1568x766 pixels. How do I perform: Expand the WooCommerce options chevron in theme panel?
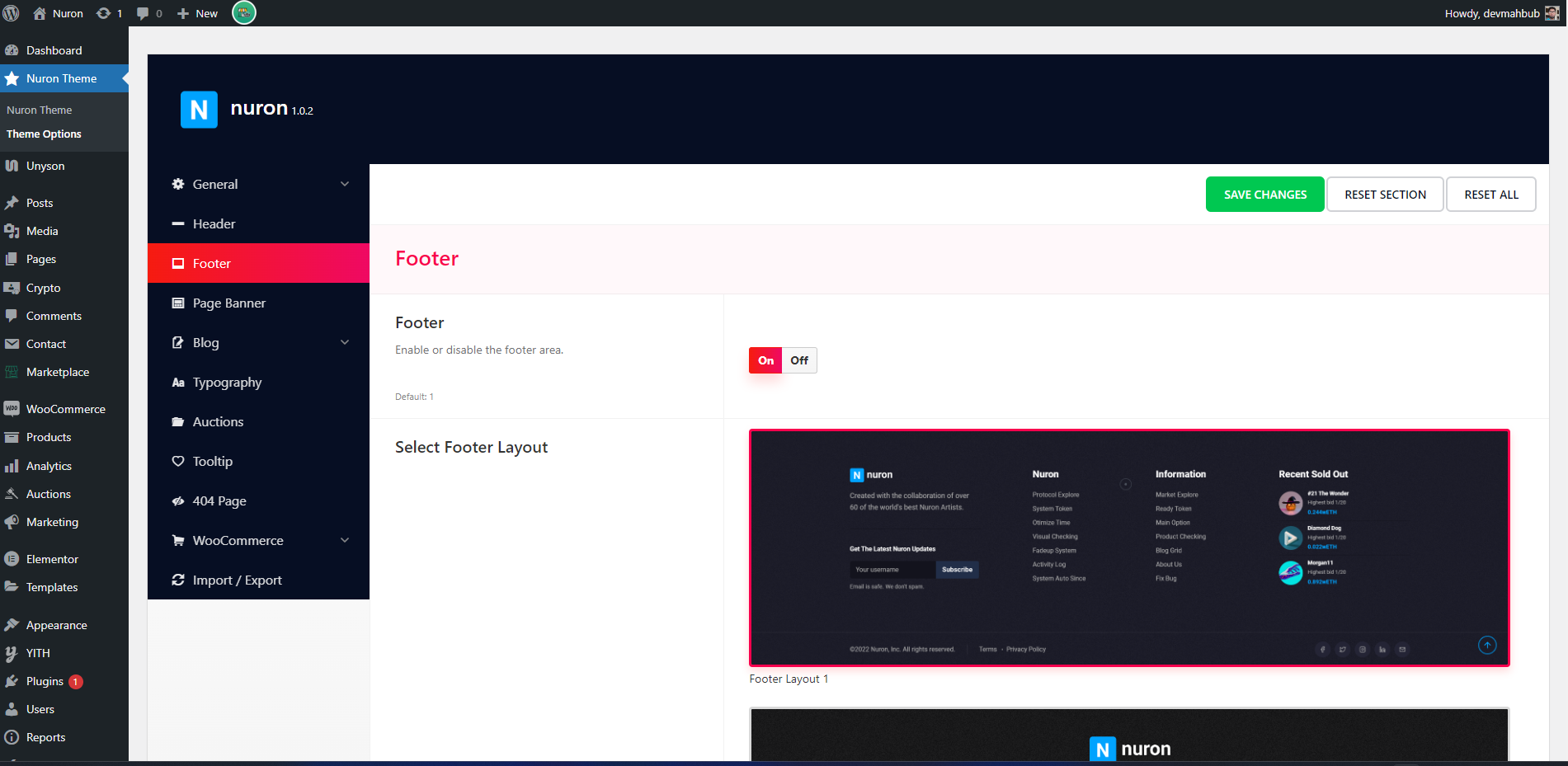click(x=345, y=540)
